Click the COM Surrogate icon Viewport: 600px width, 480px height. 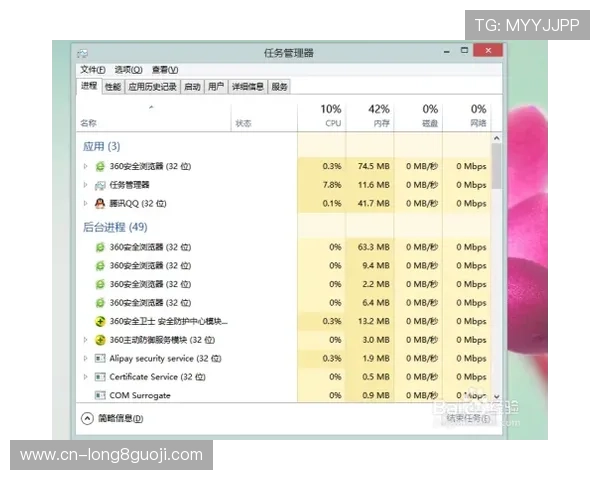click(x=100, y=395)
